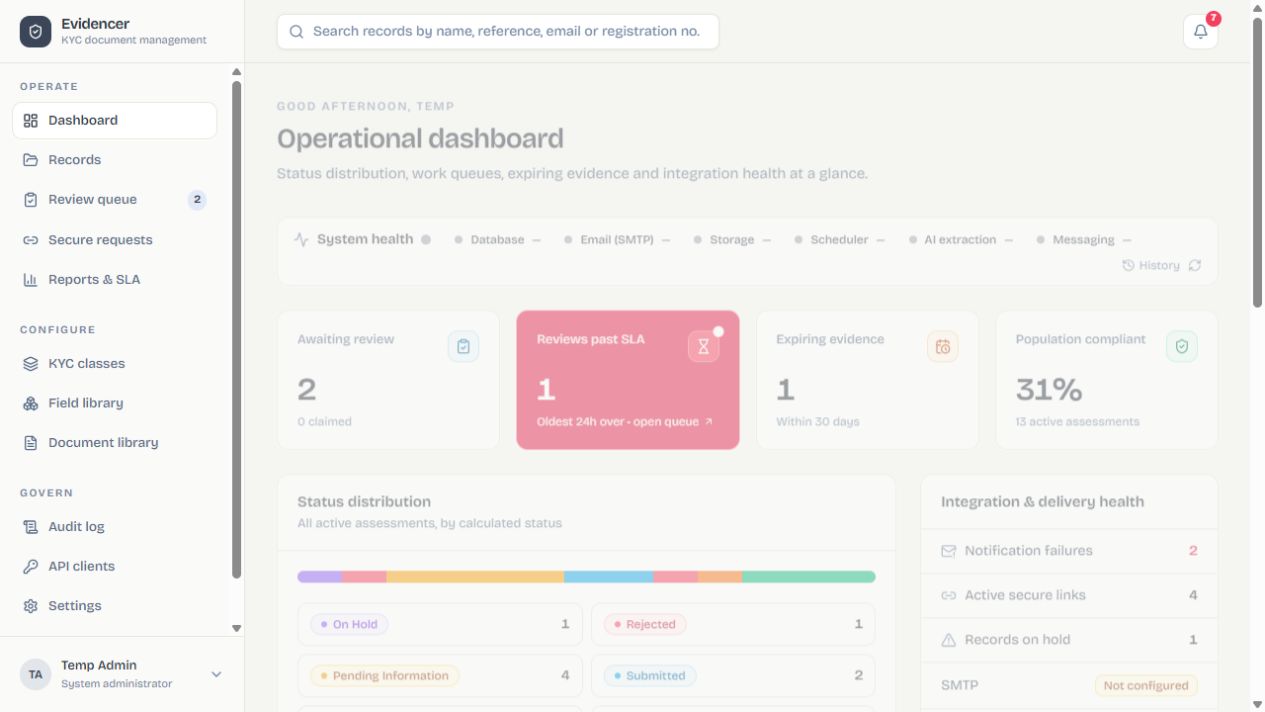The image size is (1265, 712).
Task: Click the blue Submitted bar segment
Action: click(609, 577)
